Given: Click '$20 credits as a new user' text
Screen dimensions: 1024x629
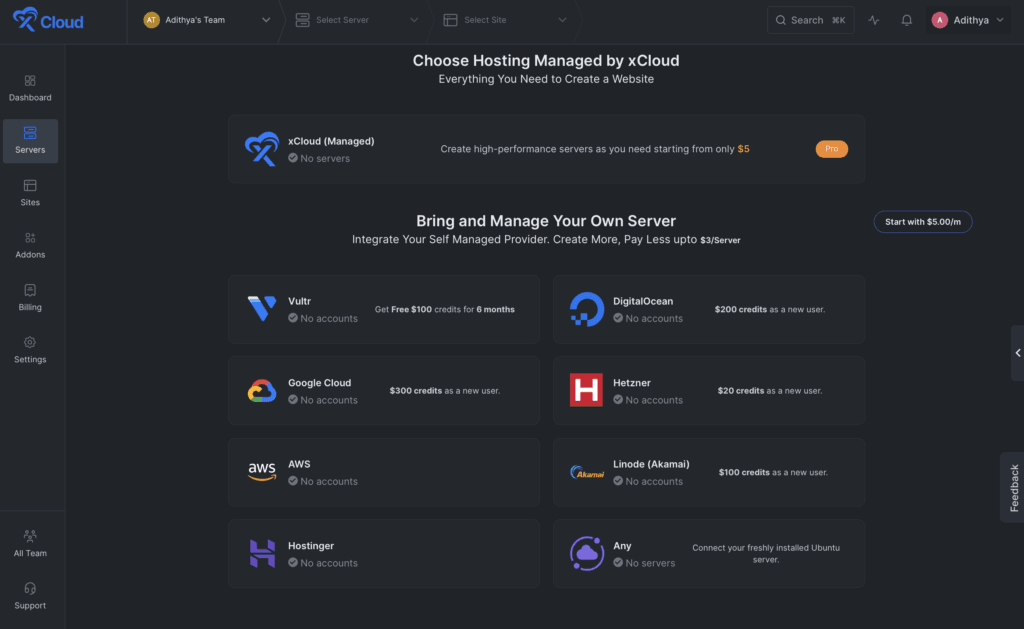Looking at the screenshot, I should pos(770,391).
